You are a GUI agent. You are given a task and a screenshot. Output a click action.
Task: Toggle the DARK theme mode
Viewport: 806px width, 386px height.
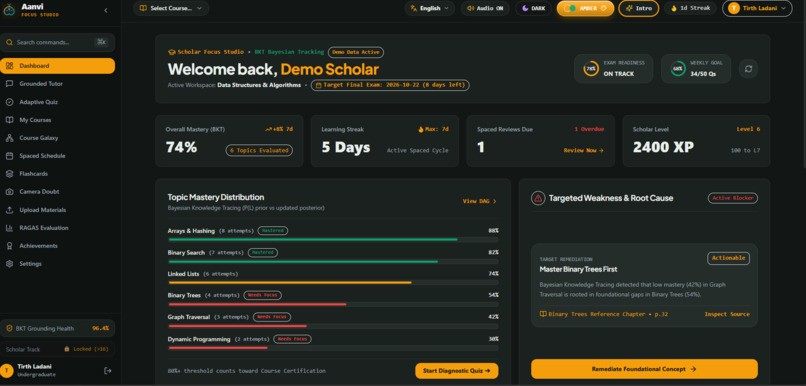pos(533,8)
